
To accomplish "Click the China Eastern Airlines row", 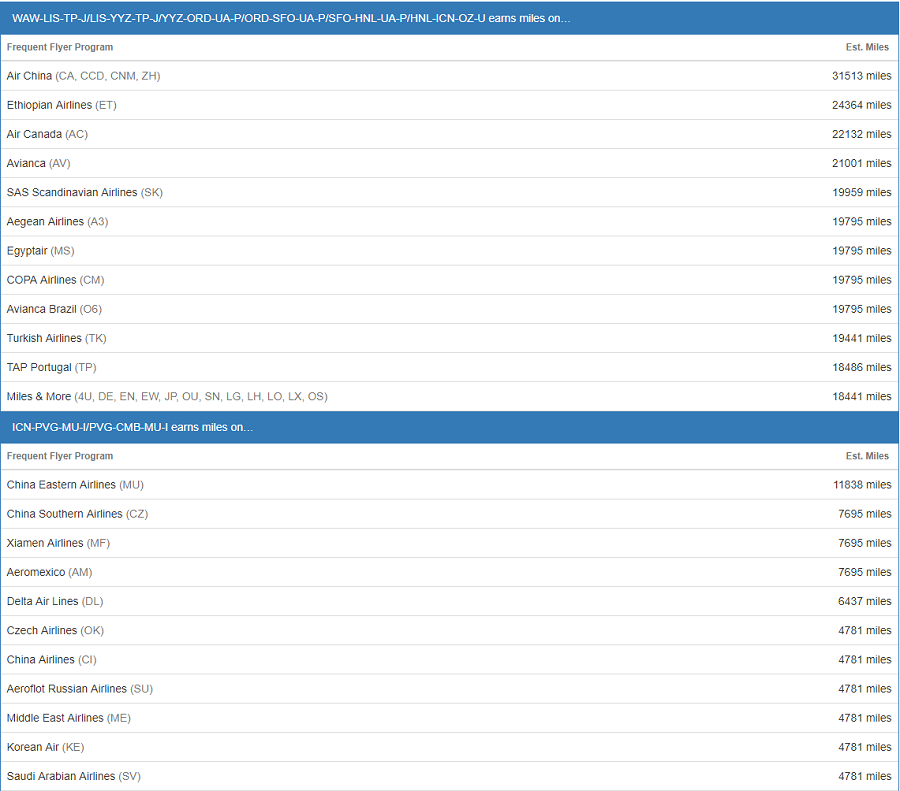I will pos(450,485).
